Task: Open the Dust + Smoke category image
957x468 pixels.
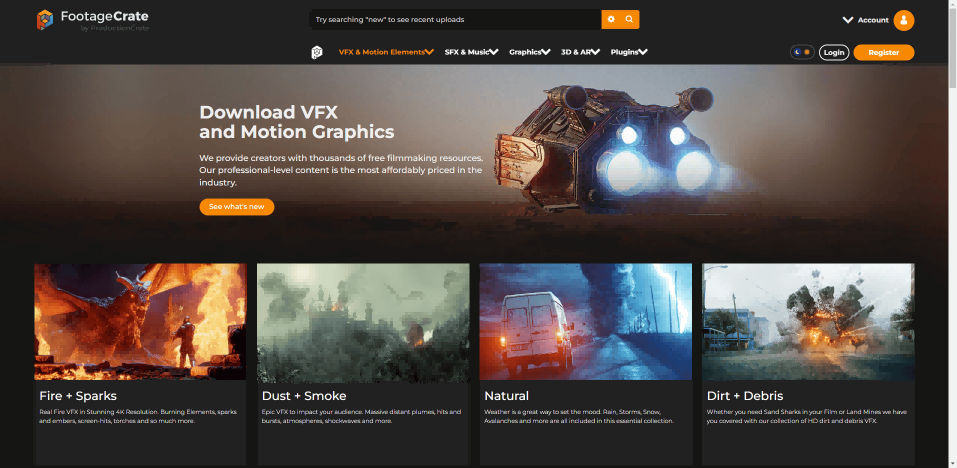Action: click(363, 321)
